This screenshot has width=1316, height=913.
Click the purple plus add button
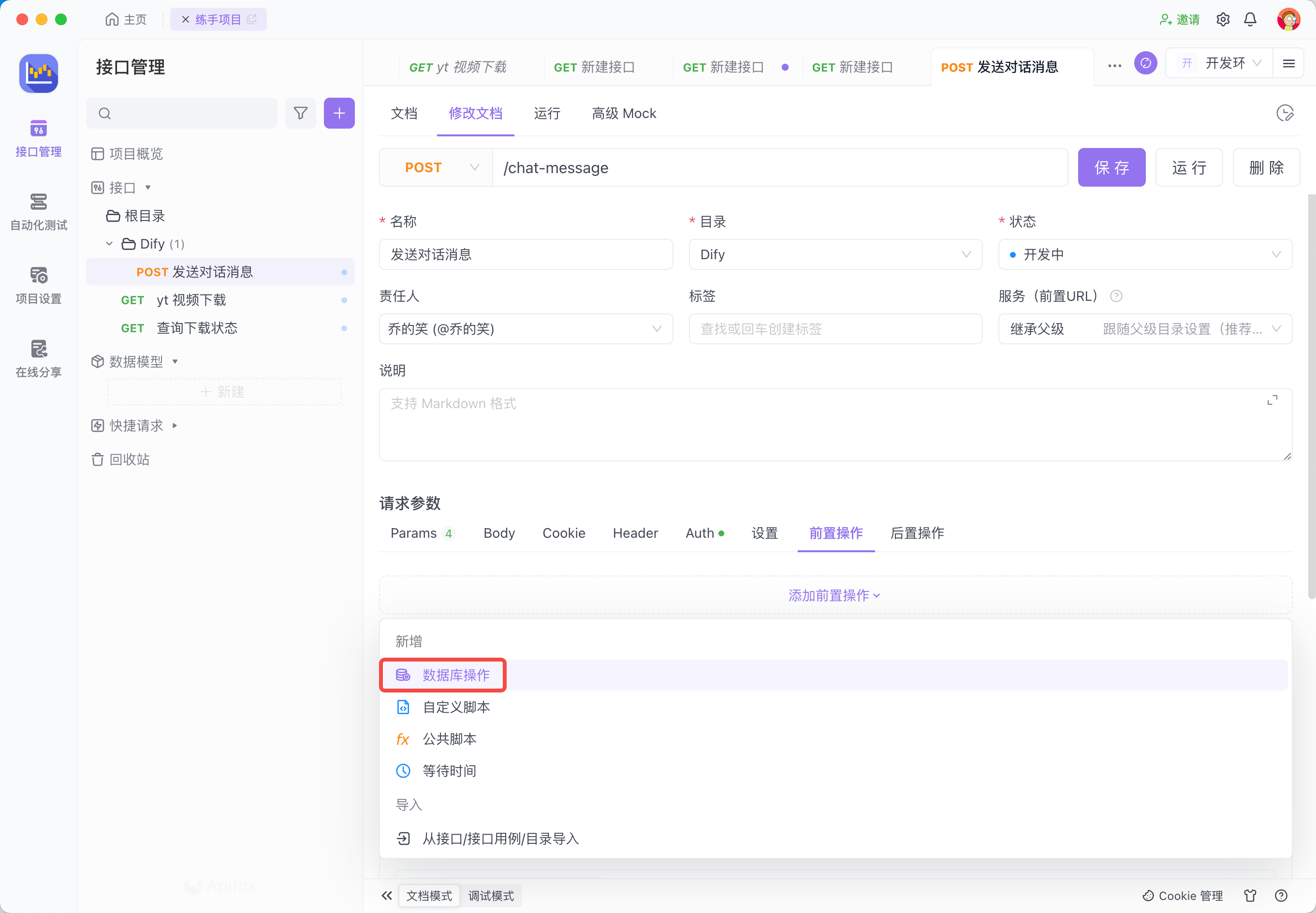click(339, 113)
